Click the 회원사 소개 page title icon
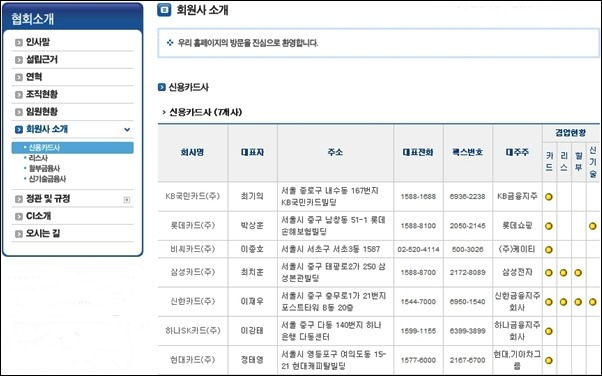The width and height of the screenshot is (602, 376). (x=164, y=10)
